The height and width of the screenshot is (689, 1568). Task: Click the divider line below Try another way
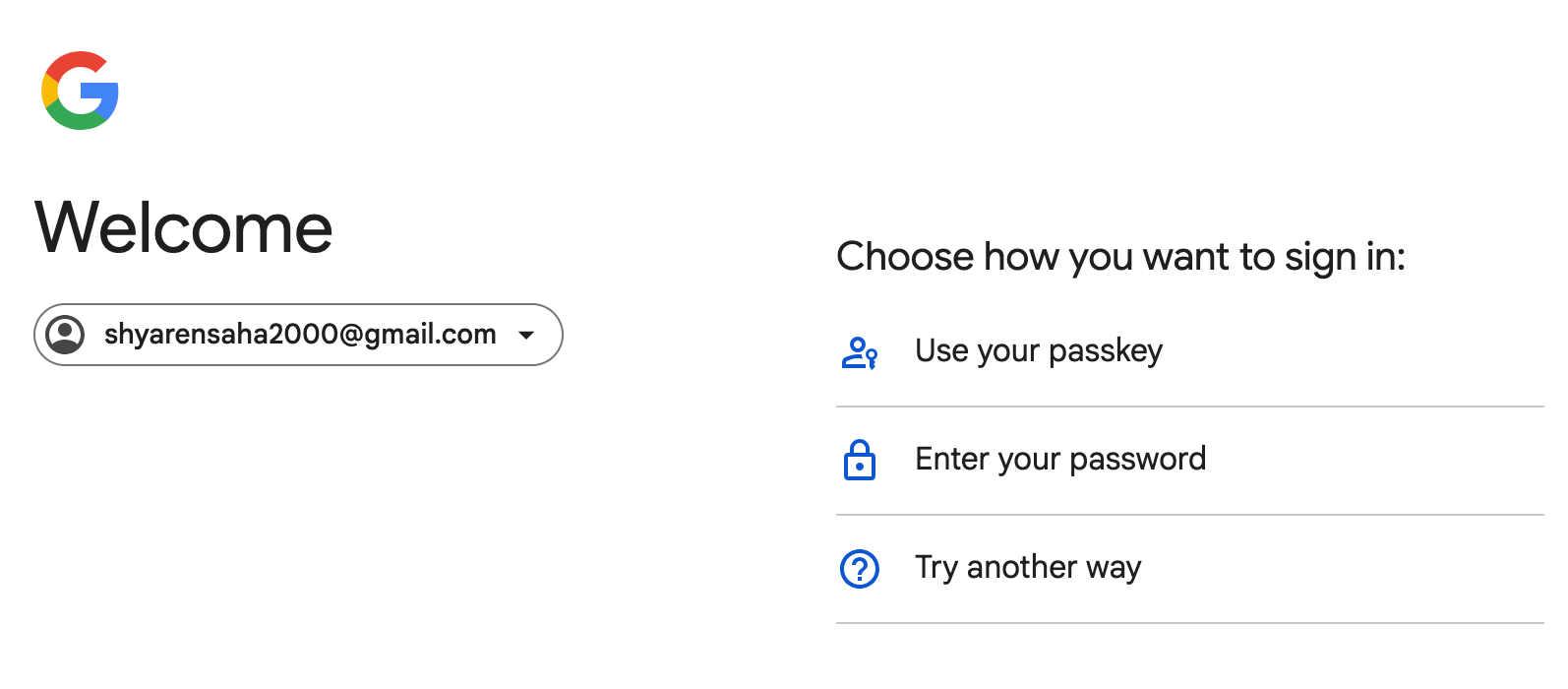(x=1189, y=623)
